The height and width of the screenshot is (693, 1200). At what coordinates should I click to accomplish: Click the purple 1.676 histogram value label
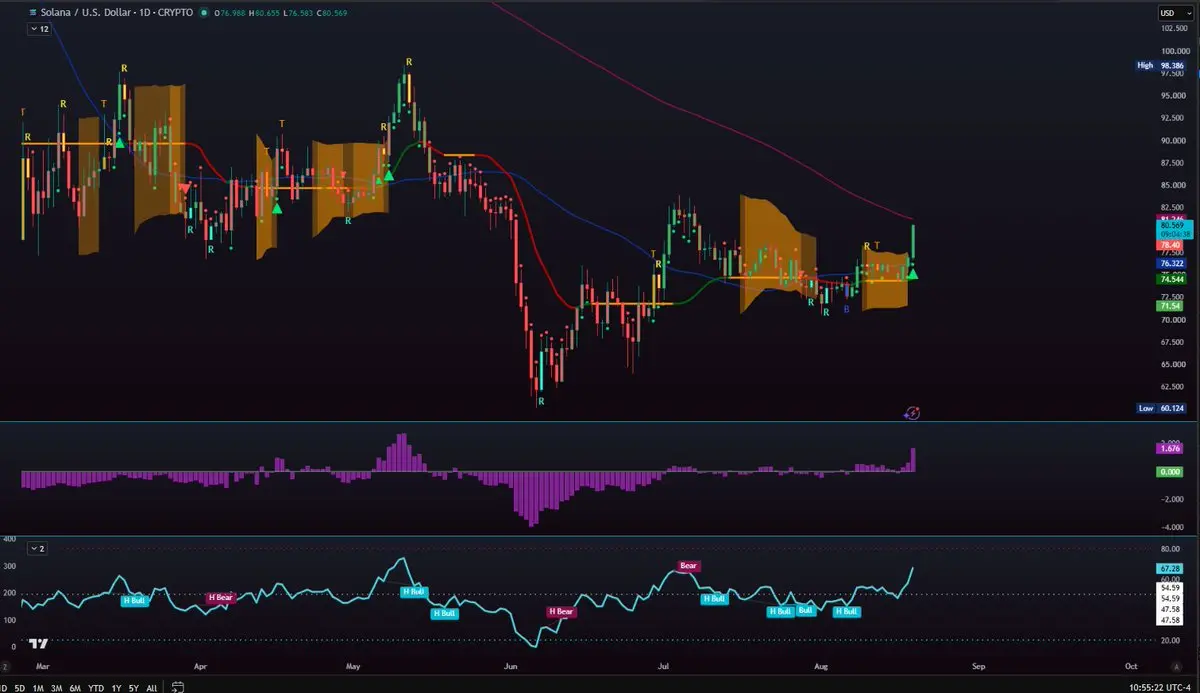(1170, 449)
